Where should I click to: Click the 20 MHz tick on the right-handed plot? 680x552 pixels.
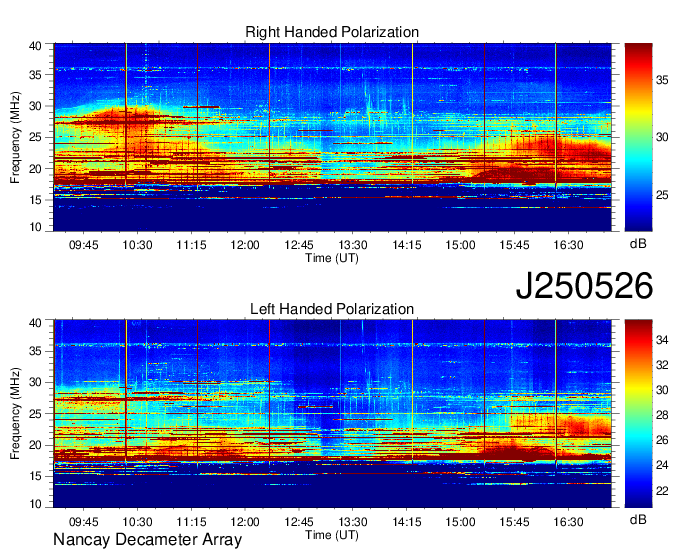tap(35, 169)
